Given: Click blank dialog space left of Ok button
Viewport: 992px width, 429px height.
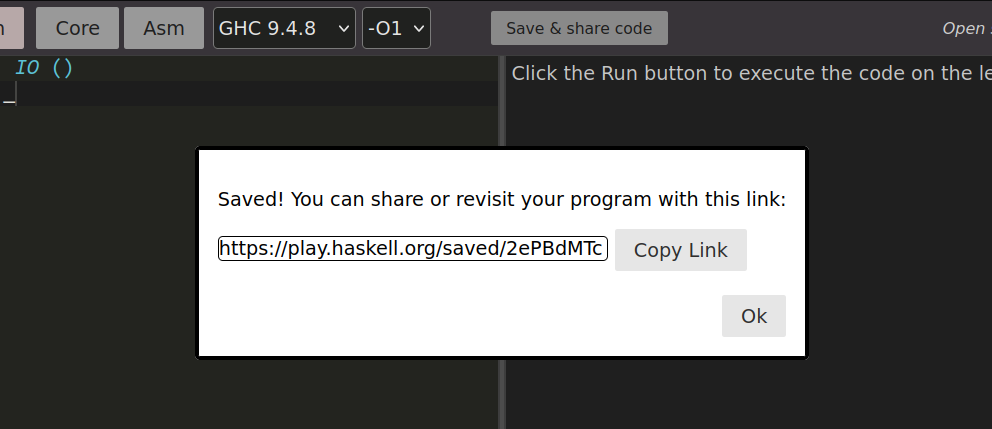Looking at the screenshot, I should click(x=450, y=316).
